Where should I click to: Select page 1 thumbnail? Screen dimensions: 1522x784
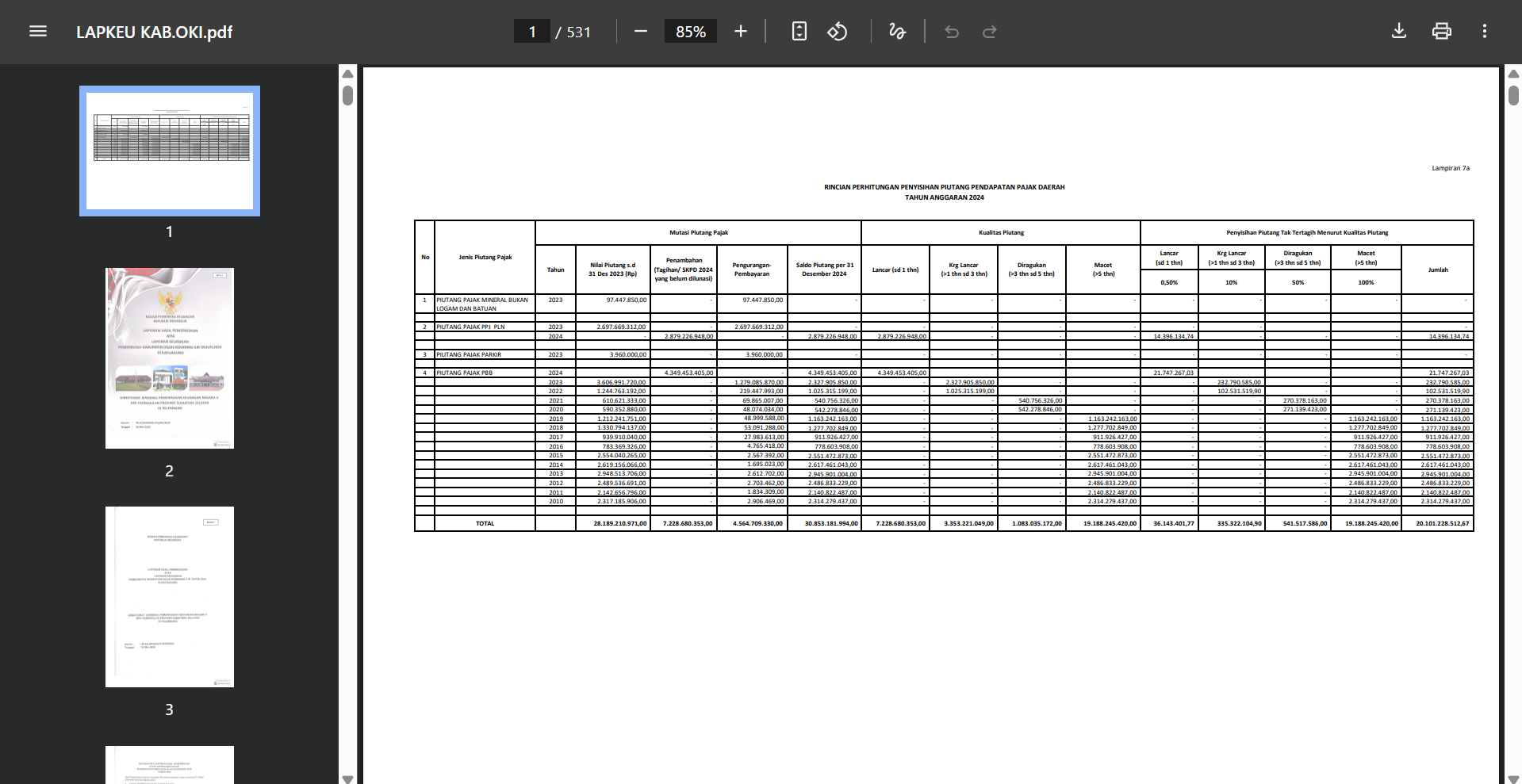(170, 151)
